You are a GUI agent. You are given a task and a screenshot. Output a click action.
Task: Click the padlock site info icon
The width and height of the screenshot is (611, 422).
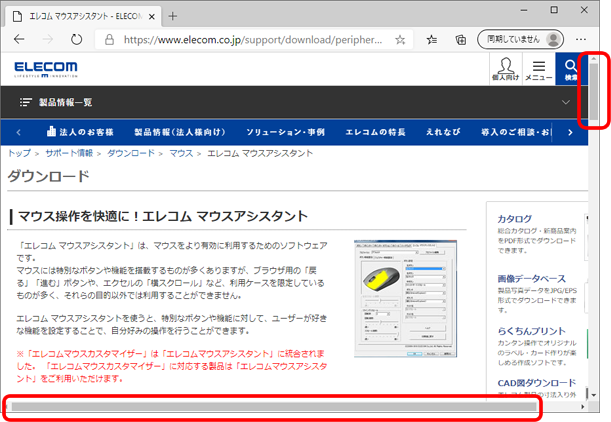click(x=109, y=39)
